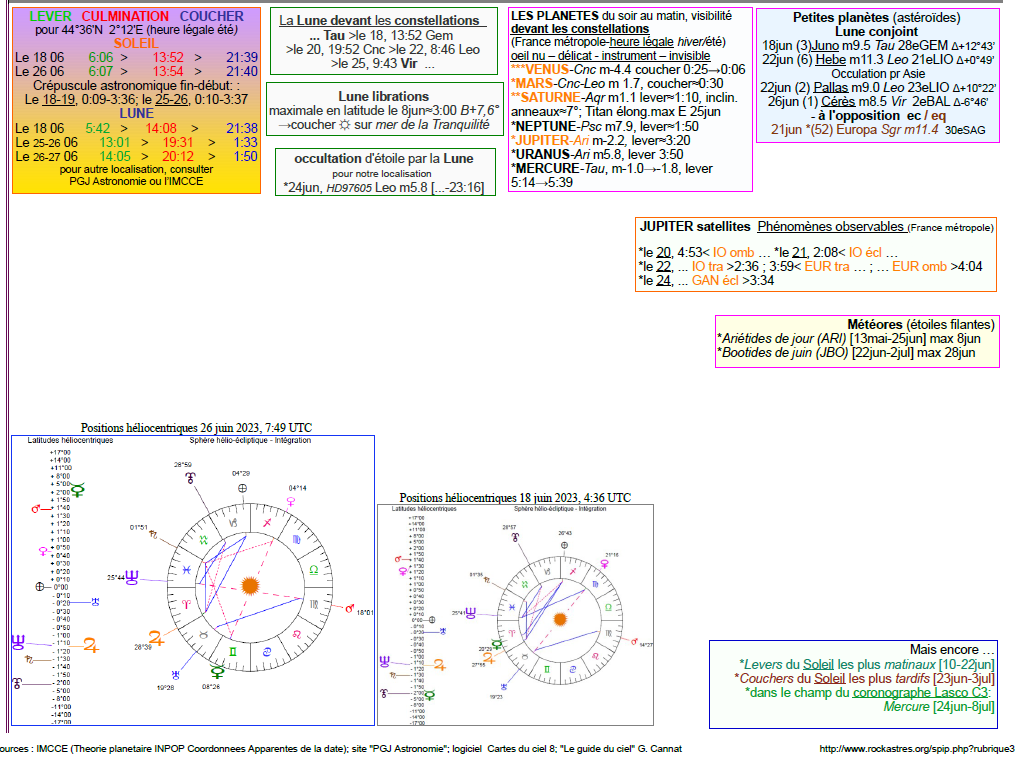Click 'Soleil' in the Levers les plus matinaux line
This screenshot has width=1022, height=762.
click(818, 664)
